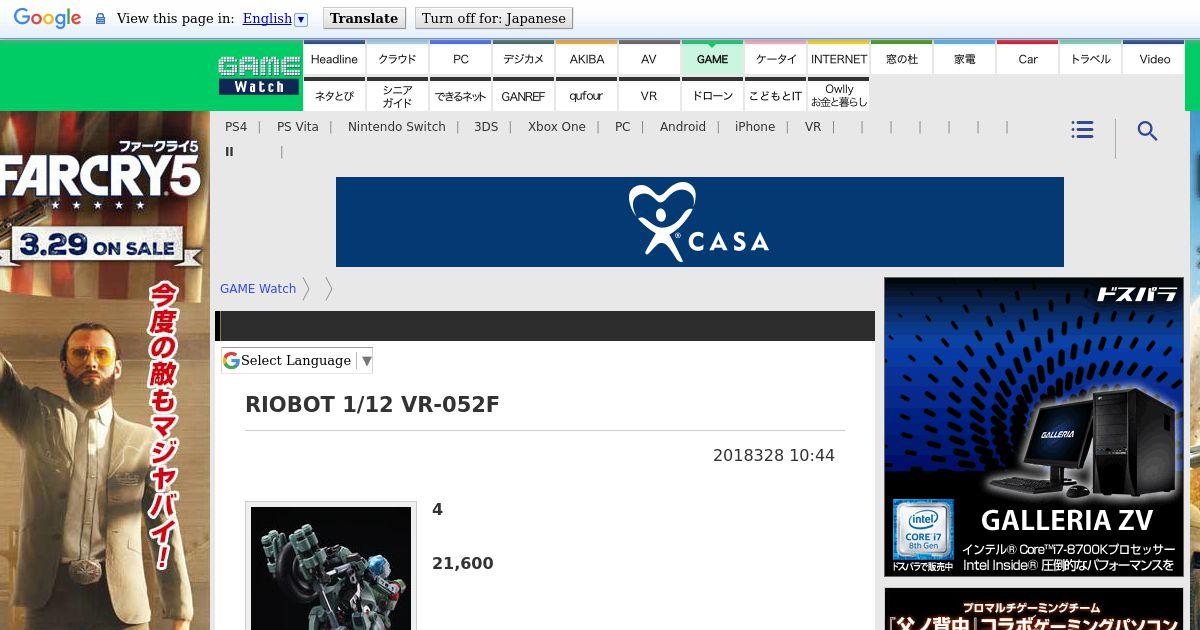
Task: Click the article title RIOBOT 1/12 VR-052F
Action: click(x=372, y=405)
